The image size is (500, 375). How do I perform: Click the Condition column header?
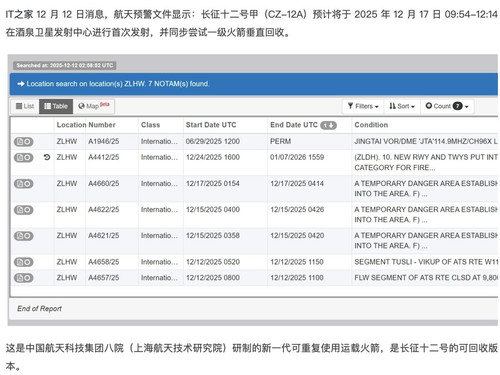pyautogui.click(x=371, y=125)
